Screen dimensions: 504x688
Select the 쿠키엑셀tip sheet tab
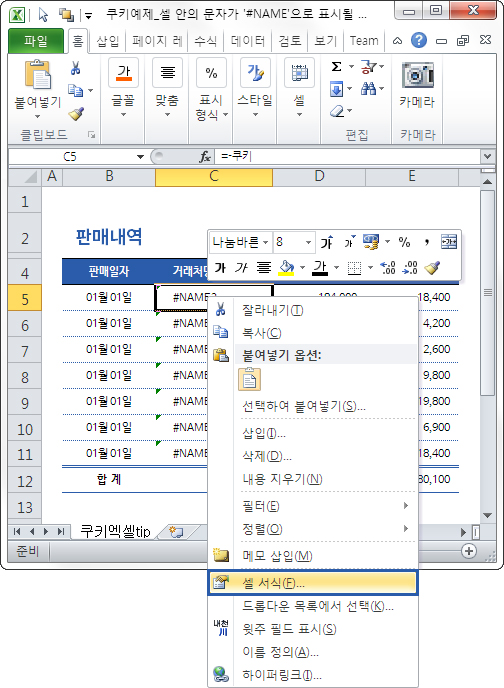(x=116, y=531)
